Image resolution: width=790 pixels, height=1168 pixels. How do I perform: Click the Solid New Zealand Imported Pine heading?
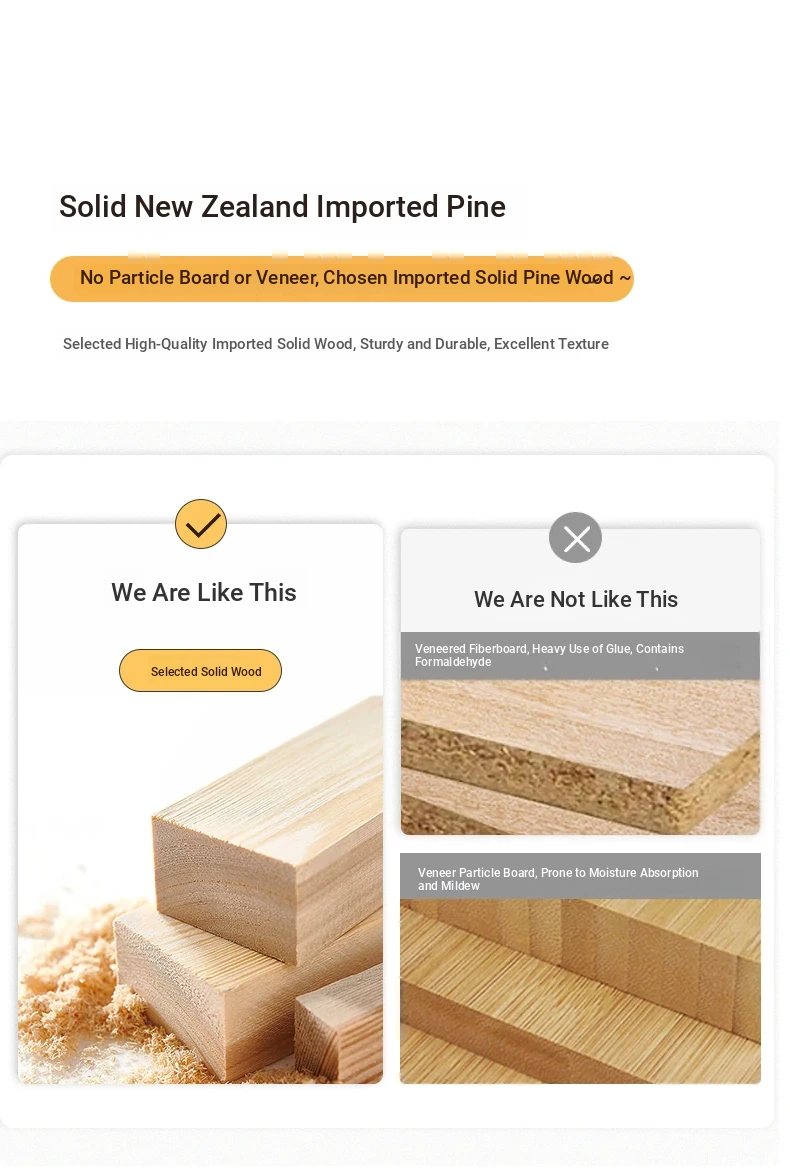point(282,206)
